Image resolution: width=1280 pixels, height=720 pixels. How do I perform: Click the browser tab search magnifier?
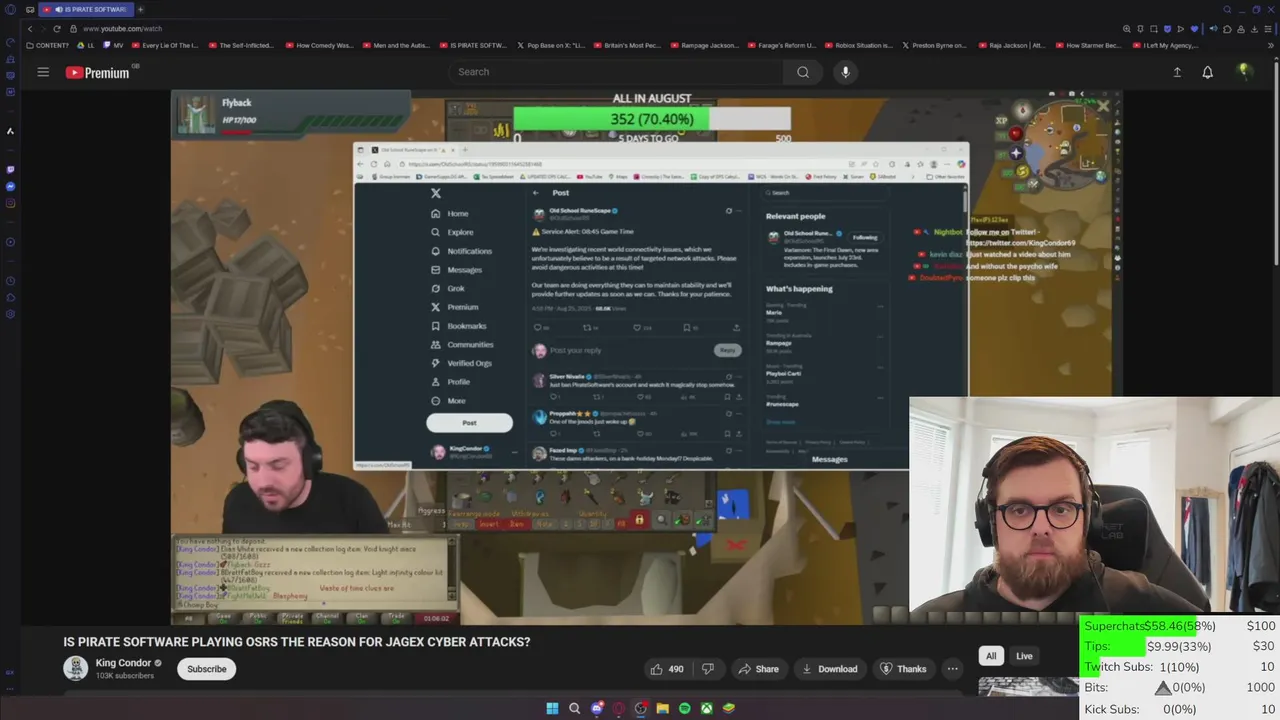coord(1227,9)
